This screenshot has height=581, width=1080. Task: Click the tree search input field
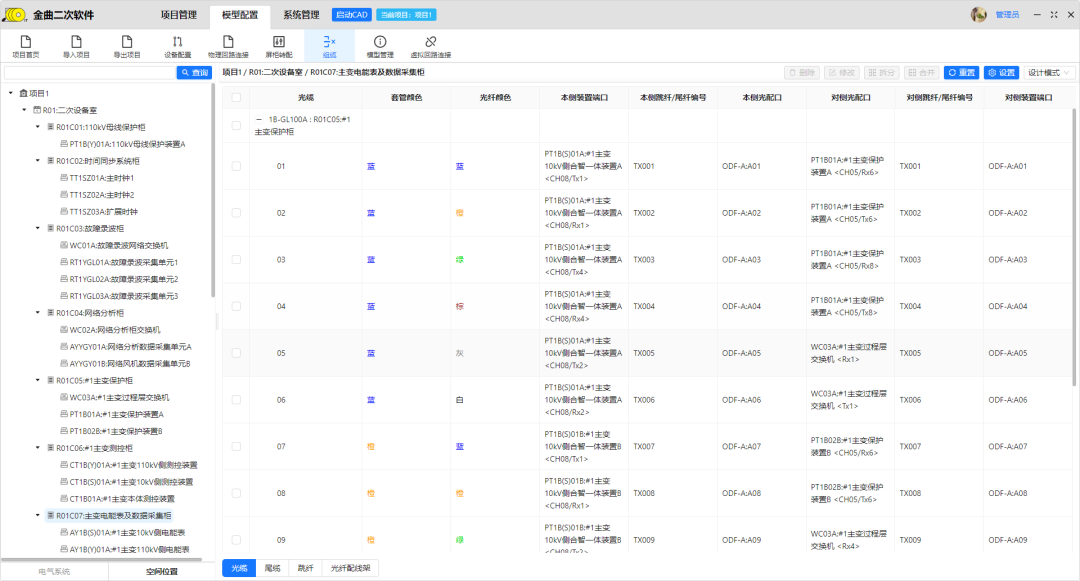pos(90,73)
